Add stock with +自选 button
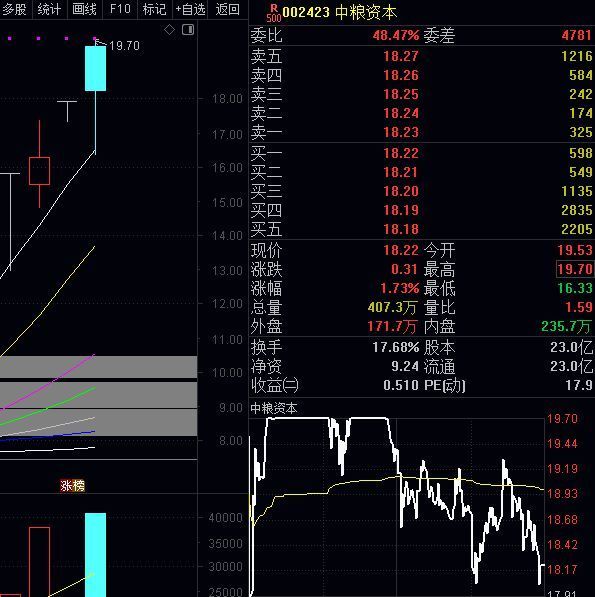Viewport: 595px width, 597px height. click(190, 9)
